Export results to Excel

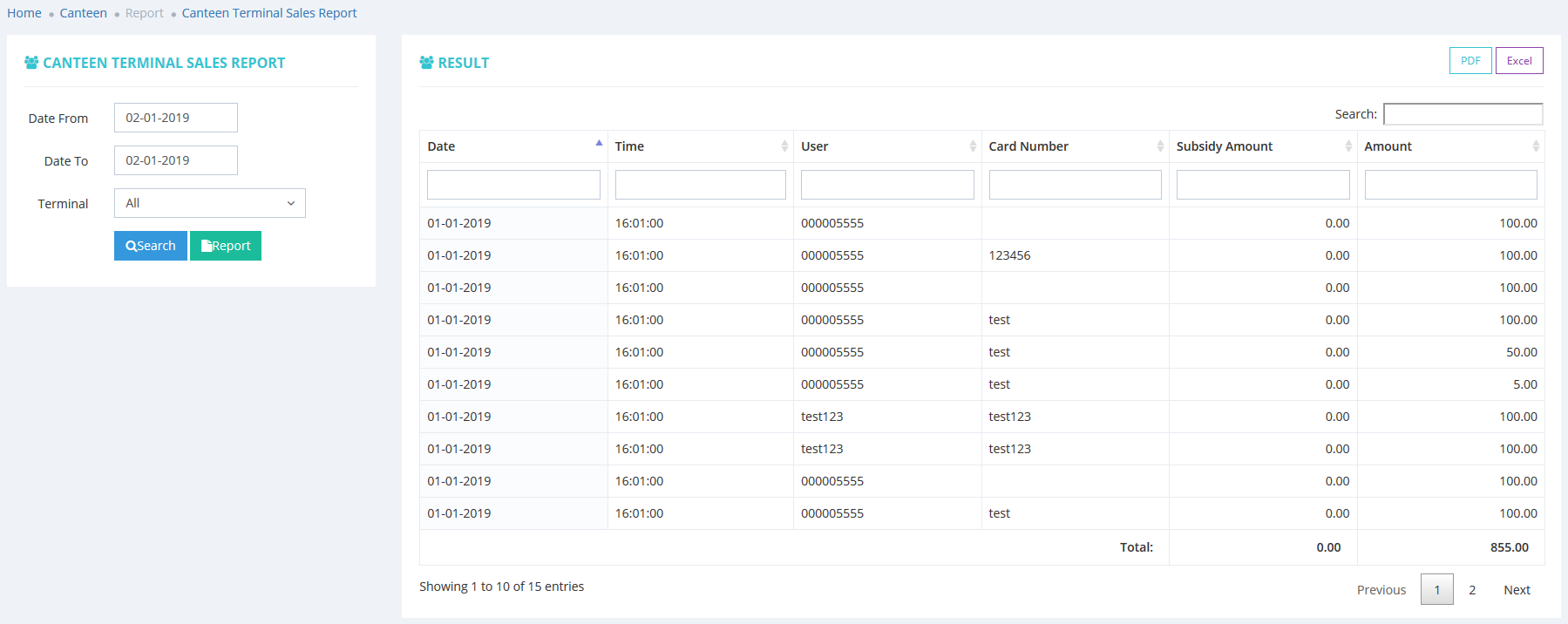tap(1519, 61)
